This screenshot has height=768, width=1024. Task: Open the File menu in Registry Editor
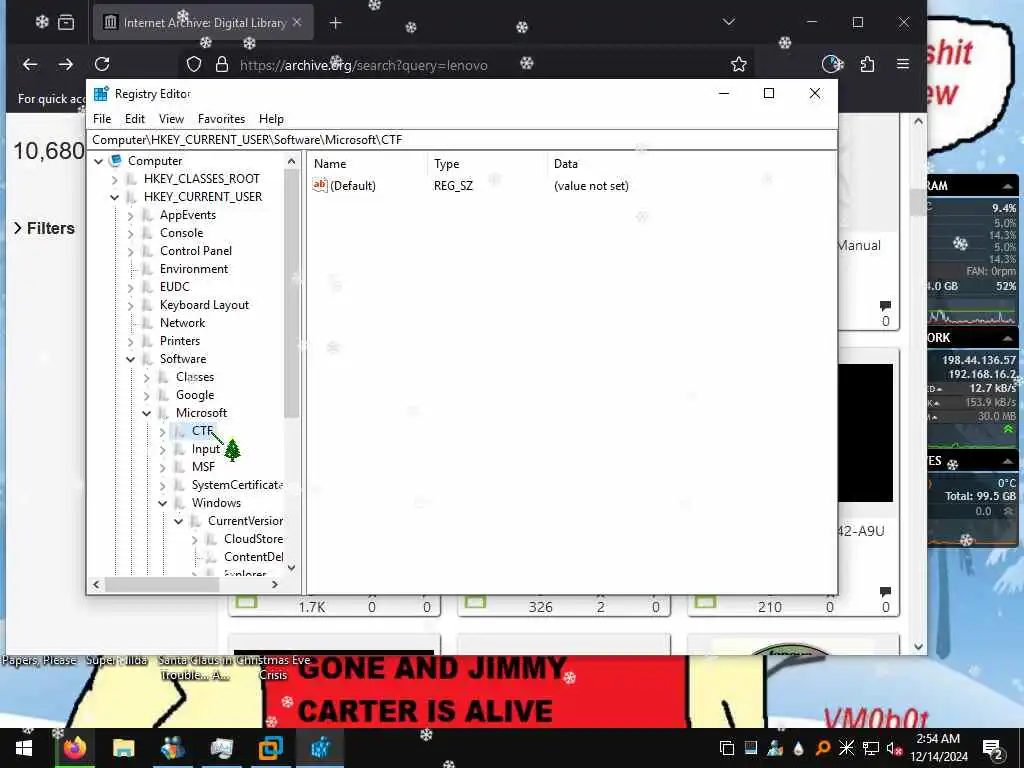coord(102,119)
